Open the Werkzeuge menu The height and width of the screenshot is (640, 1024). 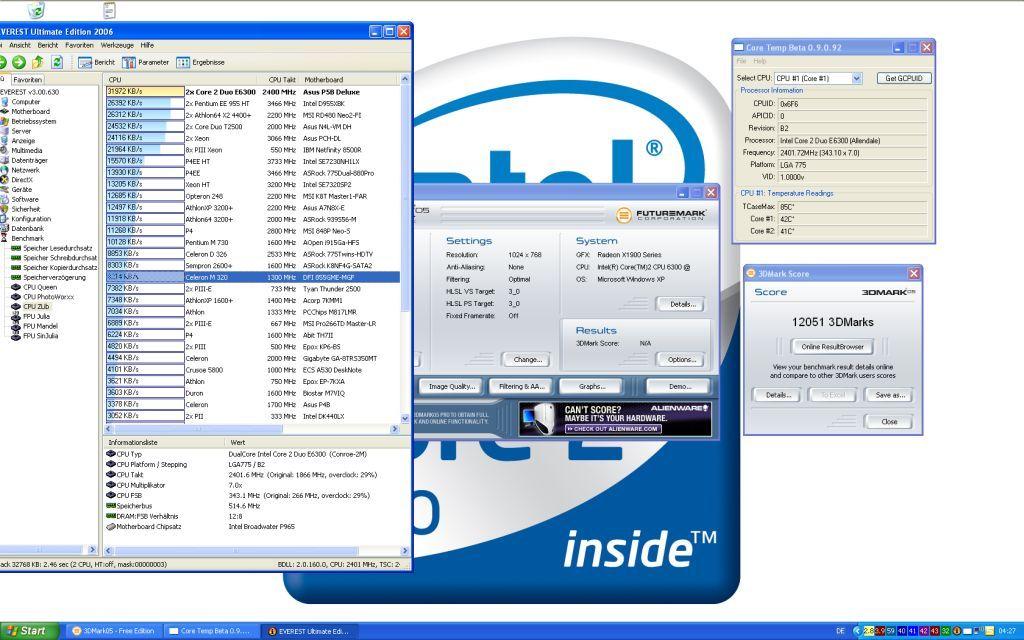[117, 45]
